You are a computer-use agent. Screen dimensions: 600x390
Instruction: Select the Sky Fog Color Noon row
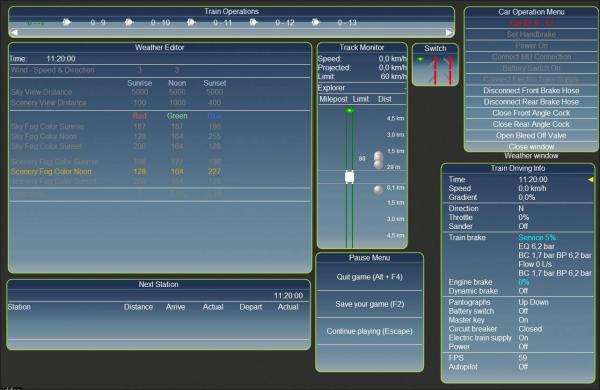click(x=160, y=136)
